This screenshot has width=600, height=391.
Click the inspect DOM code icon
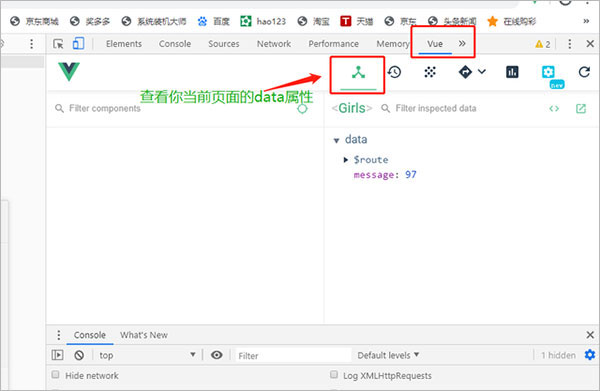pos(554,109)
